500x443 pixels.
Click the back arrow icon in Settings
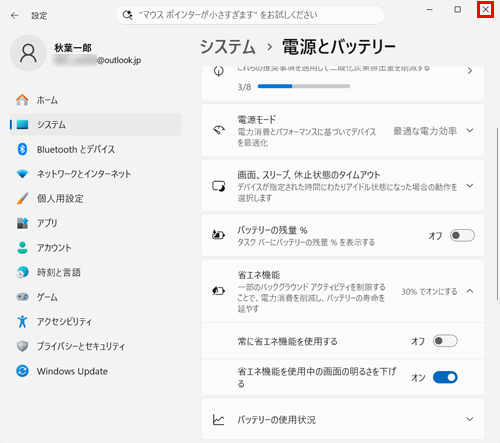[14, 15]
